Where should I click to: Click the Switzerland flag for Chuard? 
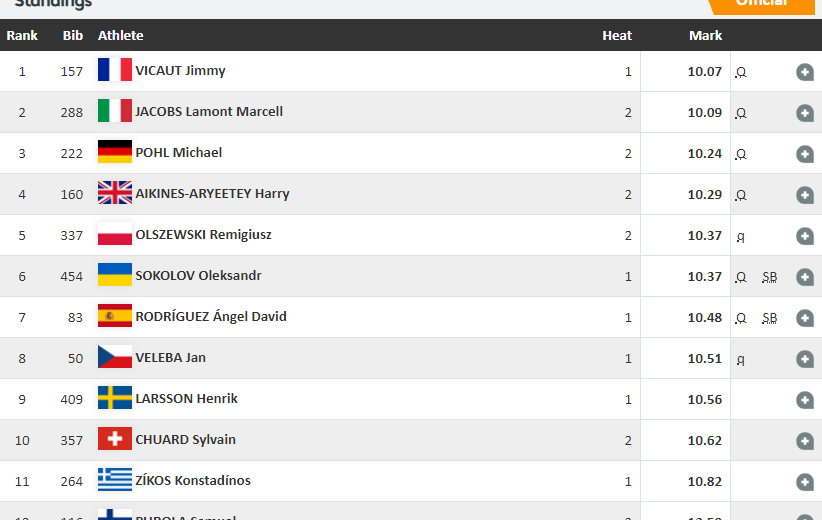tap(114, 439)
